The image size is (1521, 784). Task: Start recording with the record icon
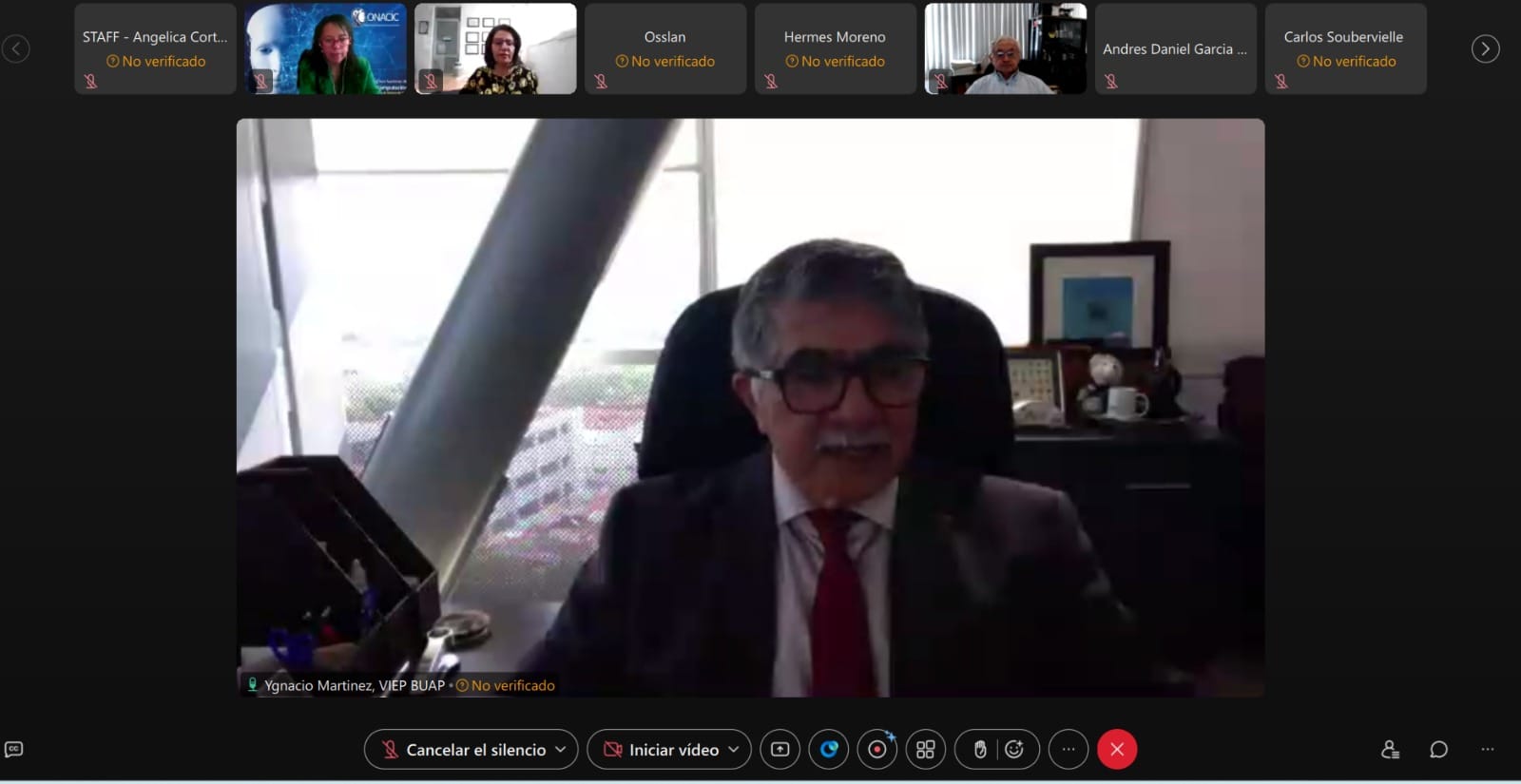click(x=877, y=750)
